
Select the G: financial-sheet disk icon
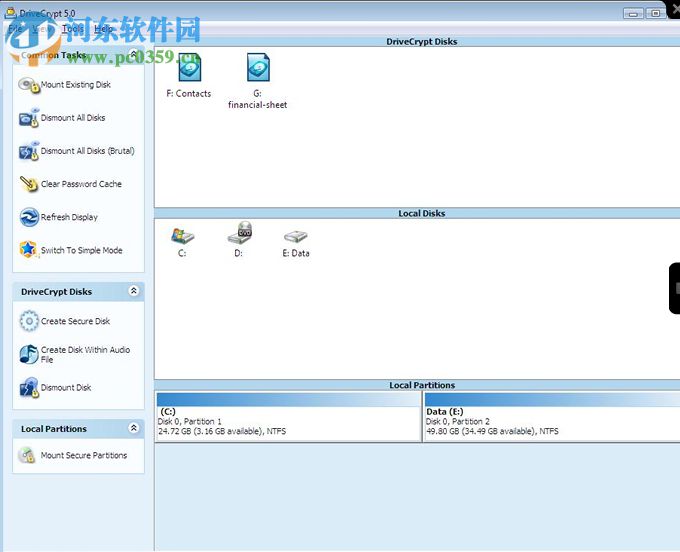[258, 67]
